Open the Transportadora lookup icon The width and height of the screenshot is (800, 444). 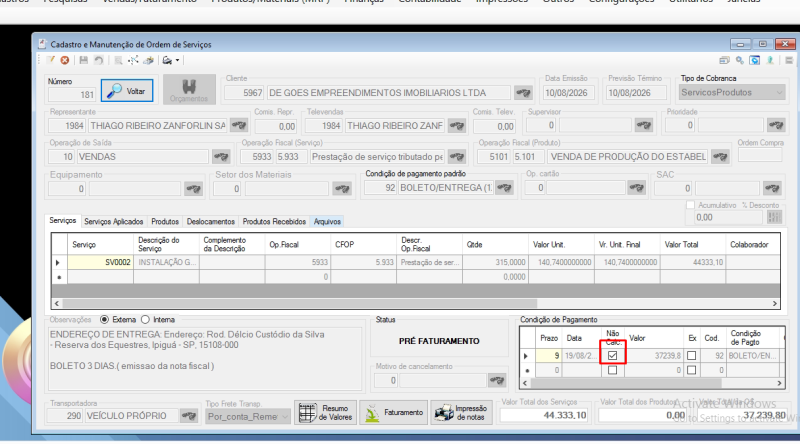click(188, 416)
